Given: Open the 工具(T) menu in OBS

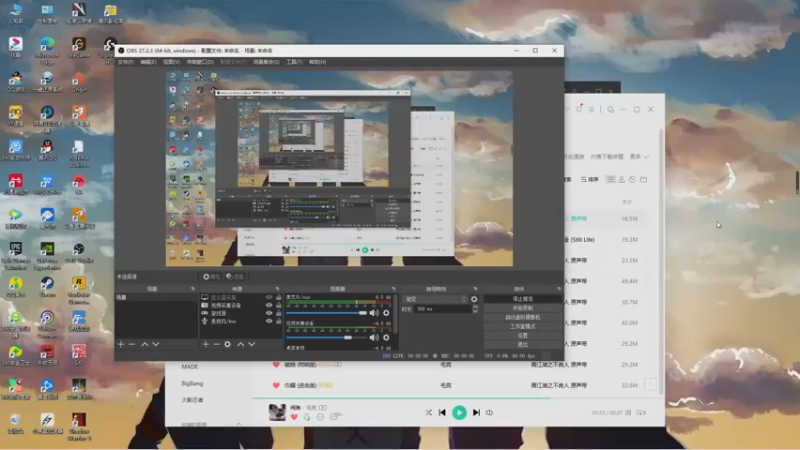Looking at the screenshot, I should (x=294, y=62).
